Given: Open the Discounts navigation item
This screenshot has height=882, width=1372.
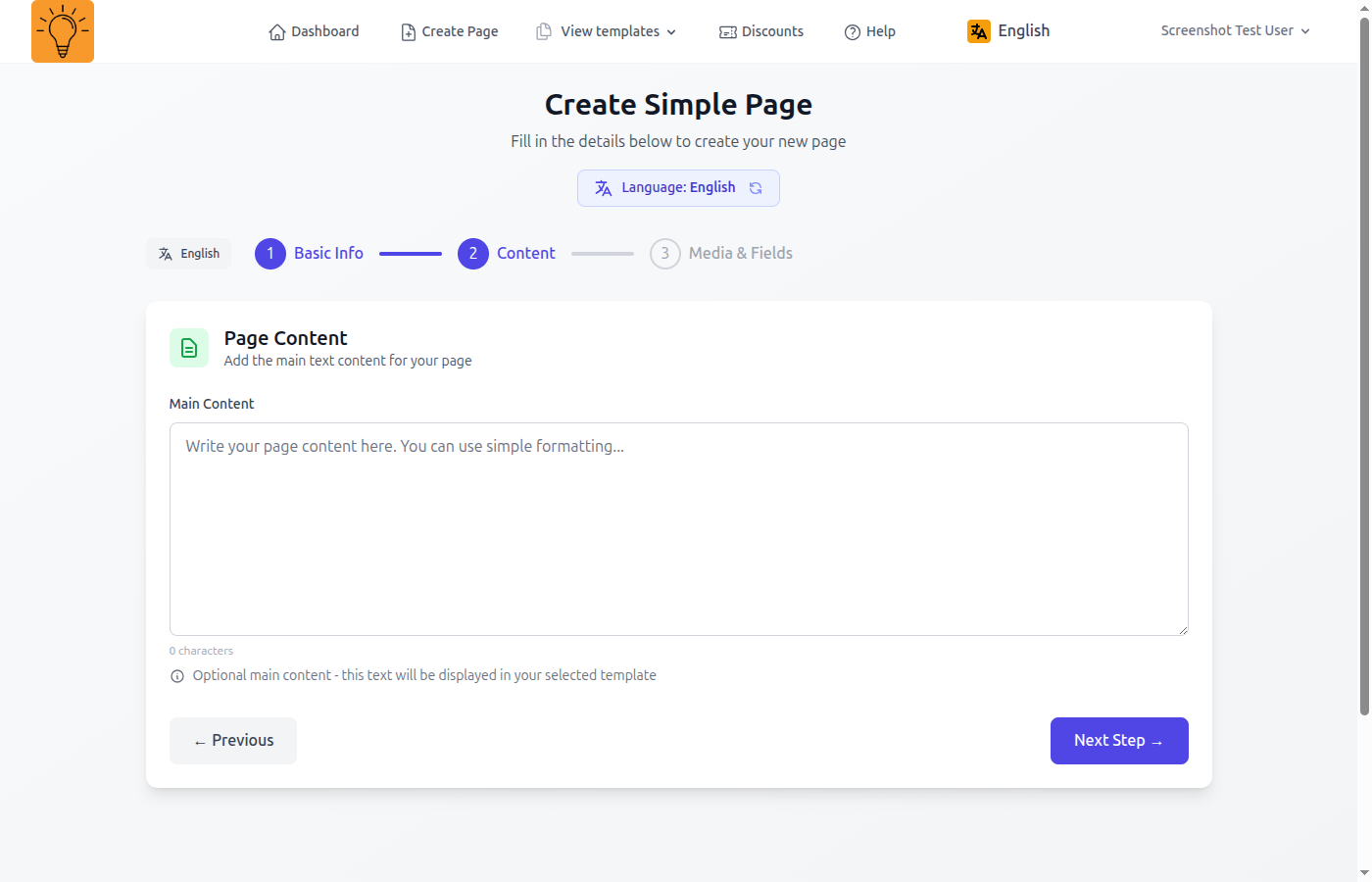Looking at the screenshot, I should point(761,31).
